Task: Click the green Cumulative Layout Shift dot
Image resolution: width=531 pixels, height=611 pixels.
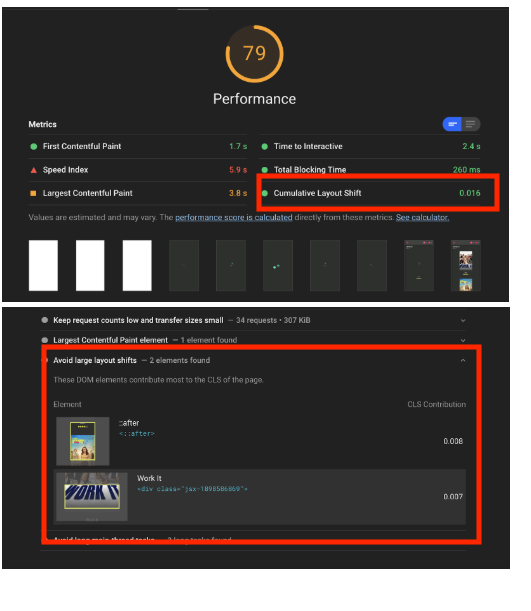Action: (x=265, y=193)
